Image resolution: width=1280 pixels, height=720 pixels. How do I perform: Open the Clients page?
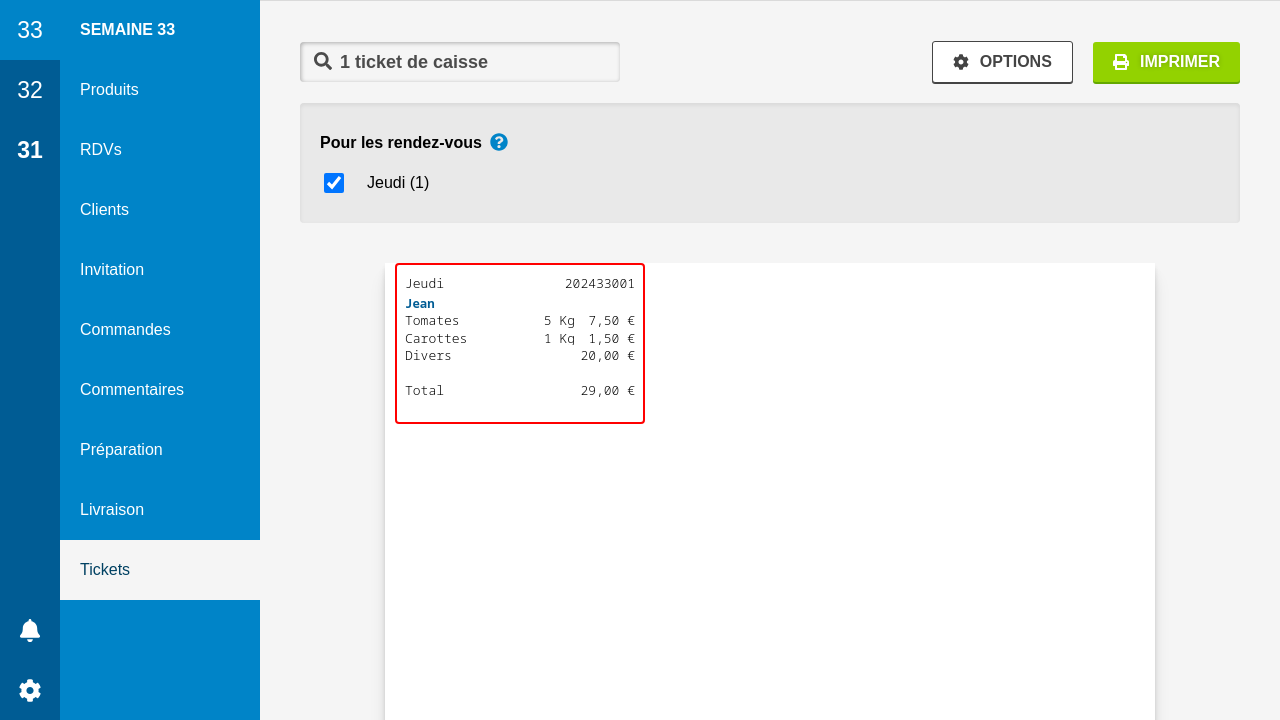[x=104, y=210]
